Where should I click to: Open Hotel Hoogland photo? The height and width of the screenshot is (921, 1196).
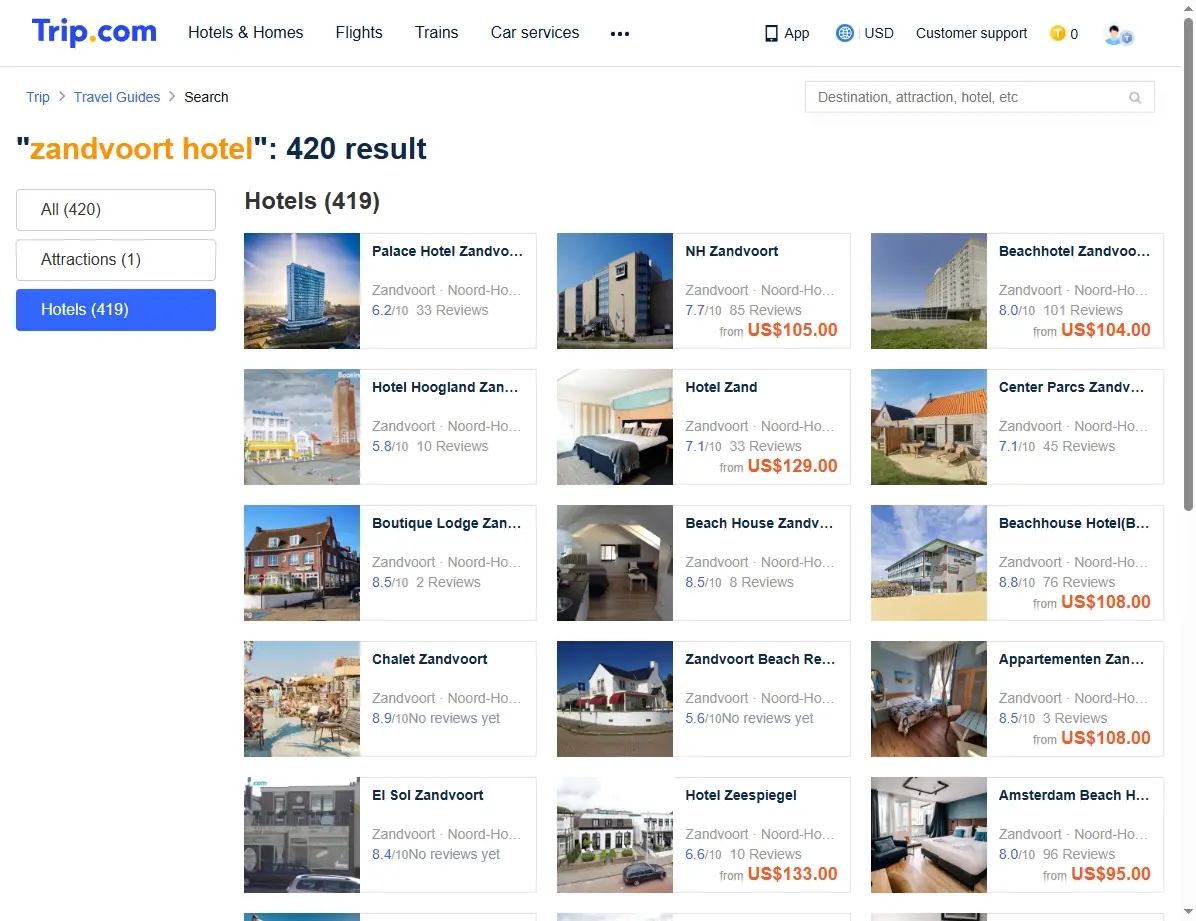pyautogui.click(x=302, y=427)
